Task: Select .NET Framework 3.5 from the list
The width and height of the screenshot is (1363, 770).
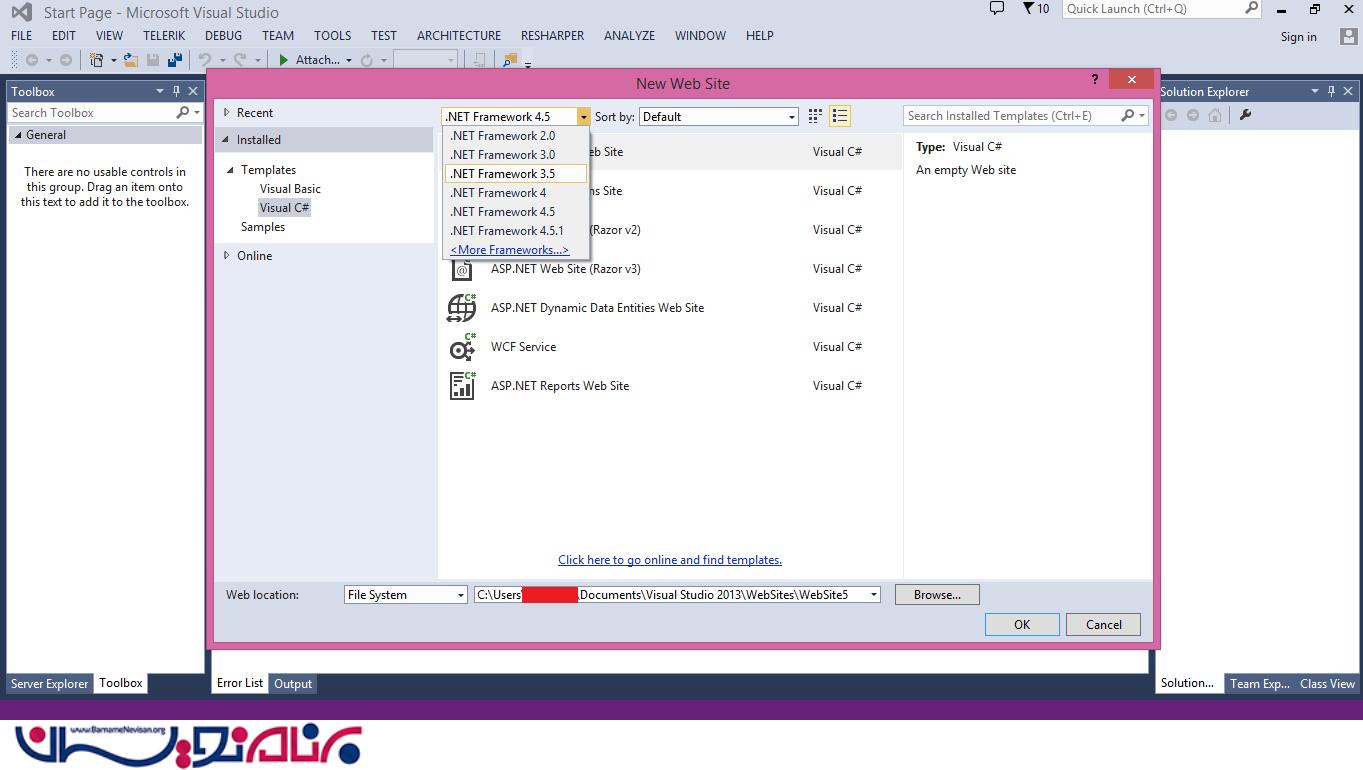Action: [x=503, y=174]
